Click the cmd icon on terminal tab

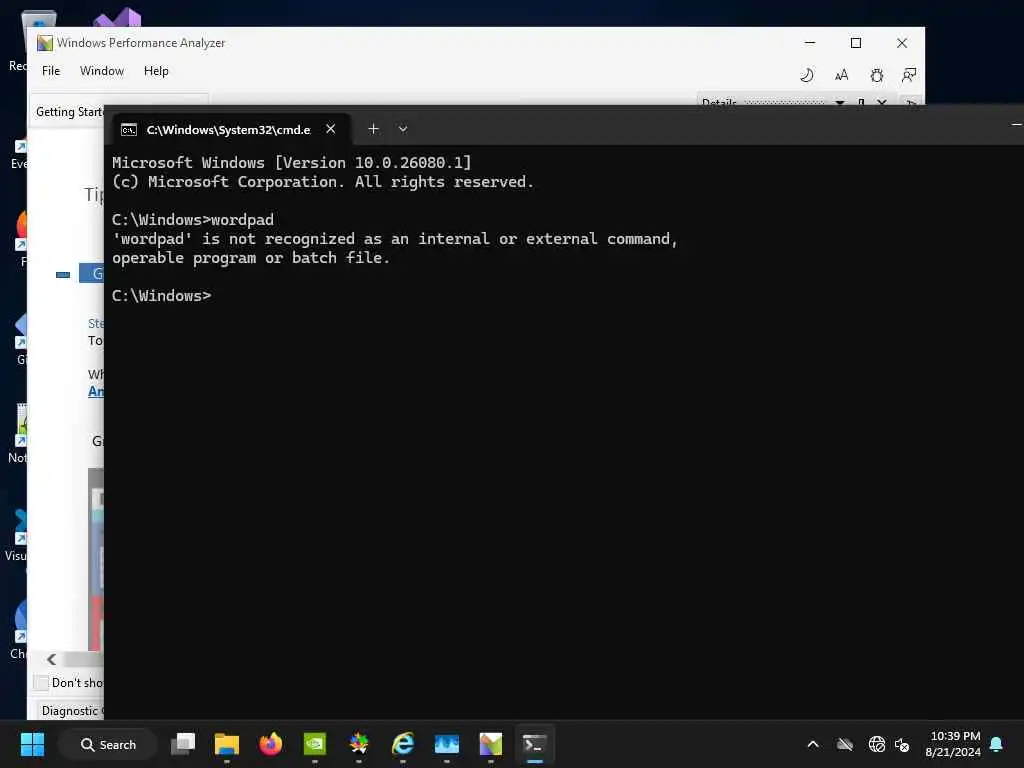click(x=129, y=130)
